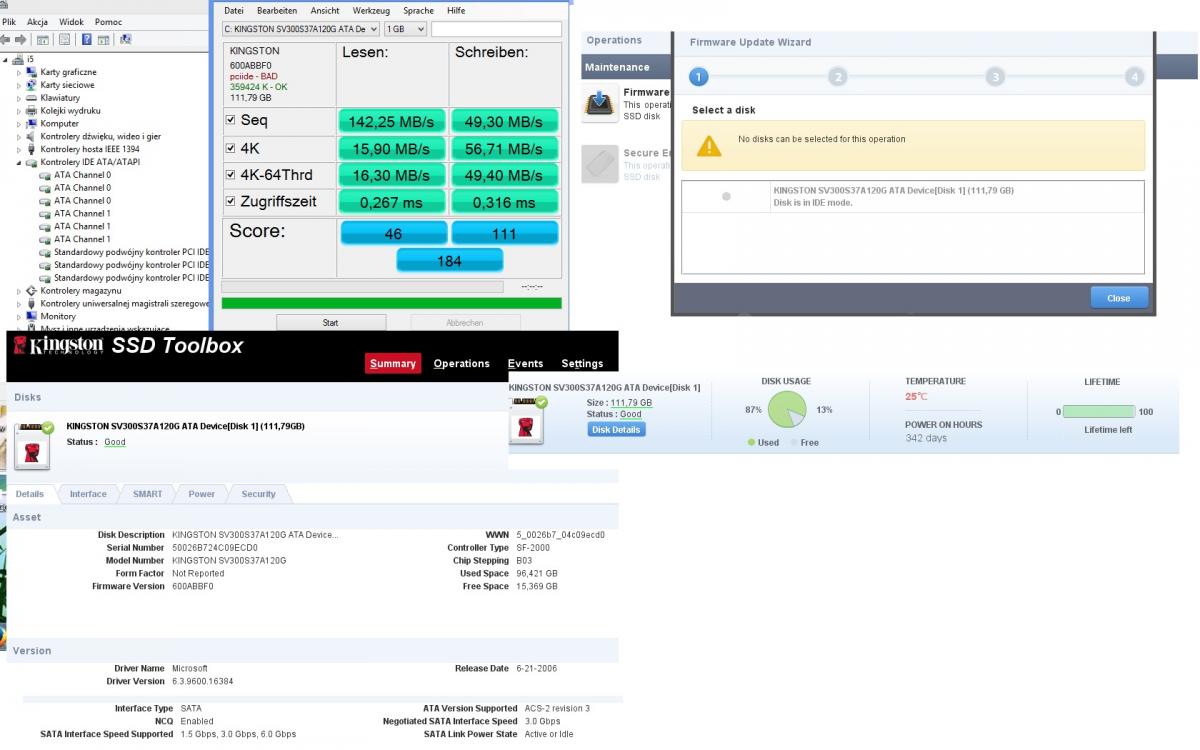Image resolution: width=1200 pixels, height=750 pixels.
Task: Expand the Kontrolery magazynu node
Action: [19, 291]
